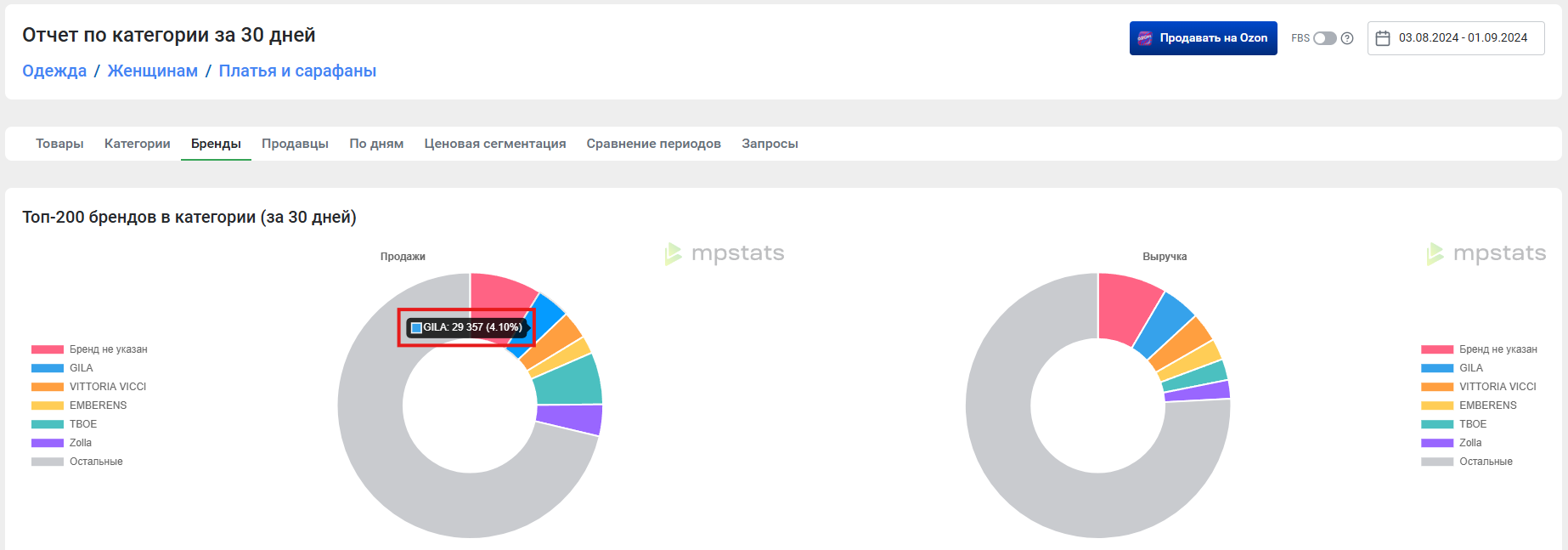Click gray Остальные swatch in Выручка legend
This screenshot has width=1568, height=550.
[x=1437, y=462]
